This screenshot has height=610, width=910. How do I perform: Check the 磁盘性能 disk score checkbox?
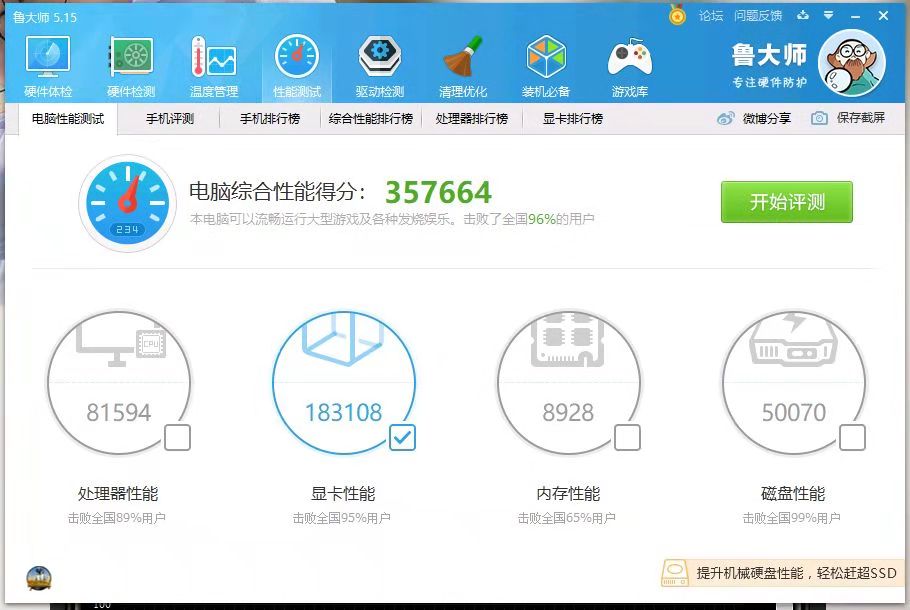point(852,438)
